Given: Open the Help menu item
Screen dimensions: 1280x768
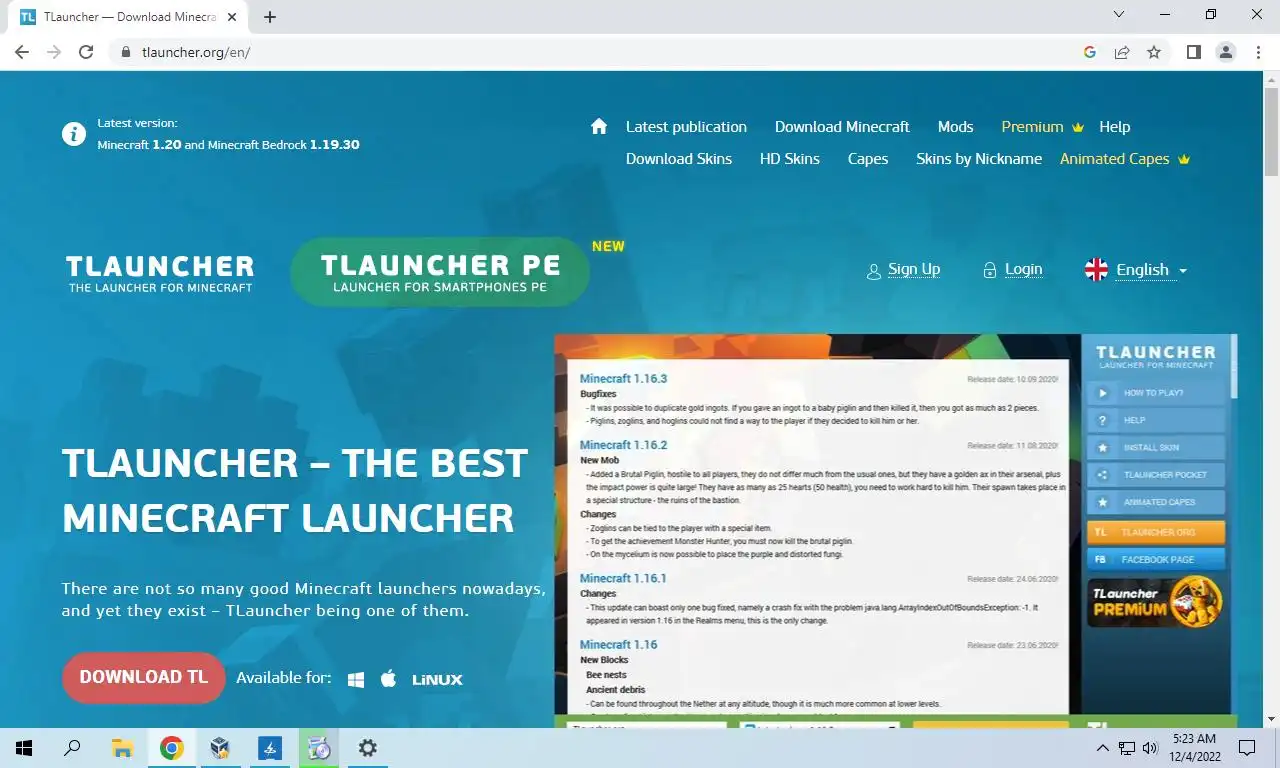Looking at the screenshot, I should coord(1114,127).
